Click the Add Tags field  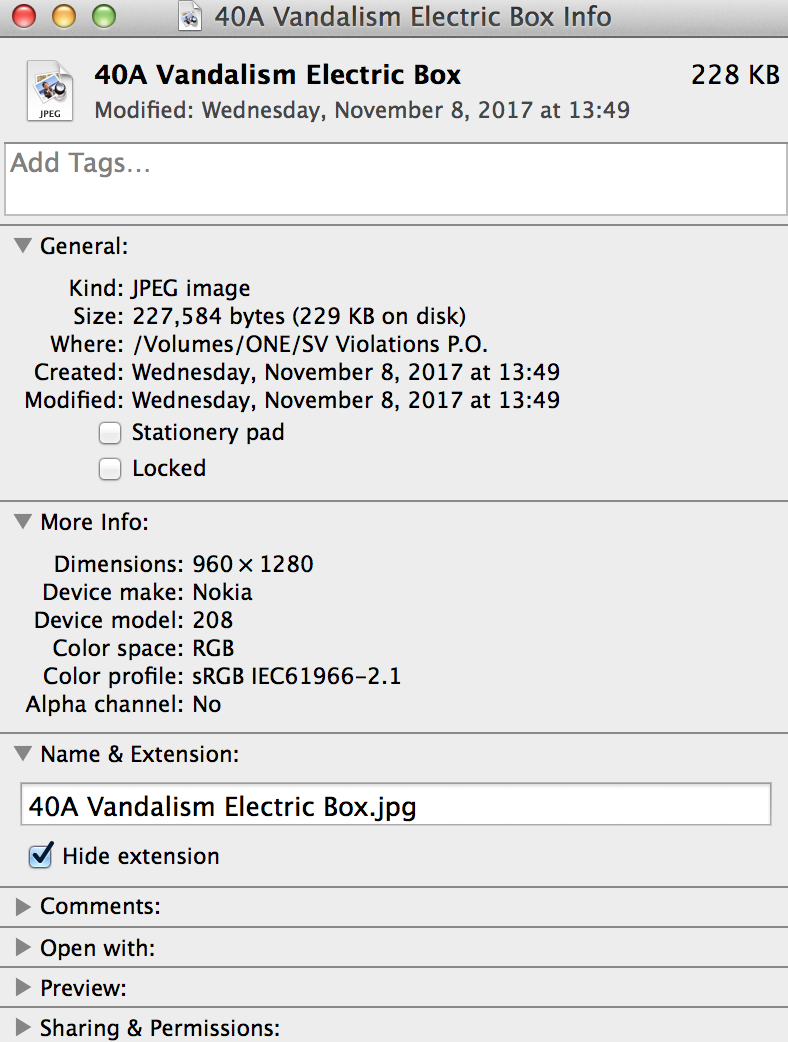click(x=396, y=179)
